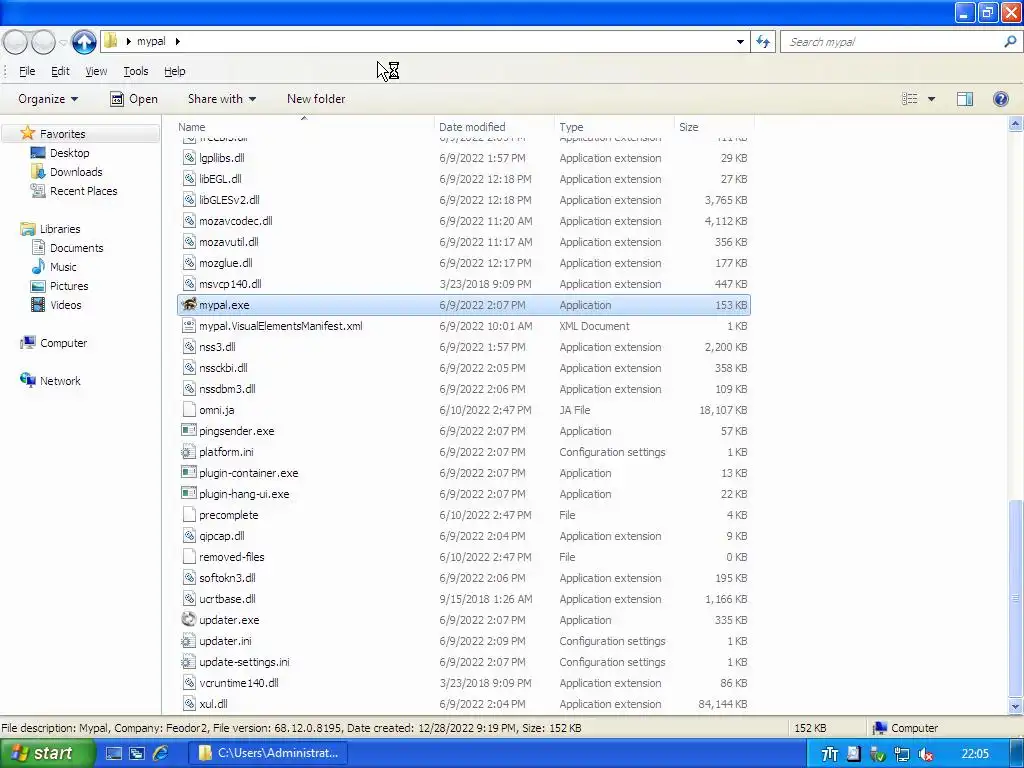Click New folder button
Screen dimensions: 1024x768
(x=316, y=99)
